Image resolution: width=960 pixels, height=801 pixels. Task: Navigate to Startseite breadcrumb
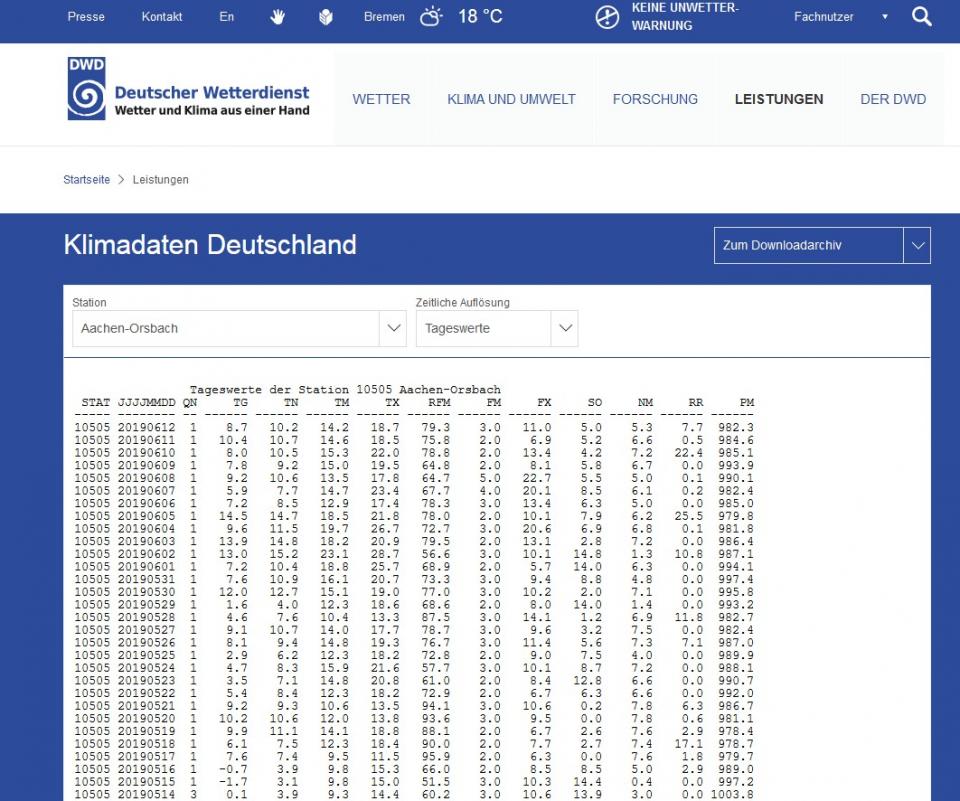(87, 180)
